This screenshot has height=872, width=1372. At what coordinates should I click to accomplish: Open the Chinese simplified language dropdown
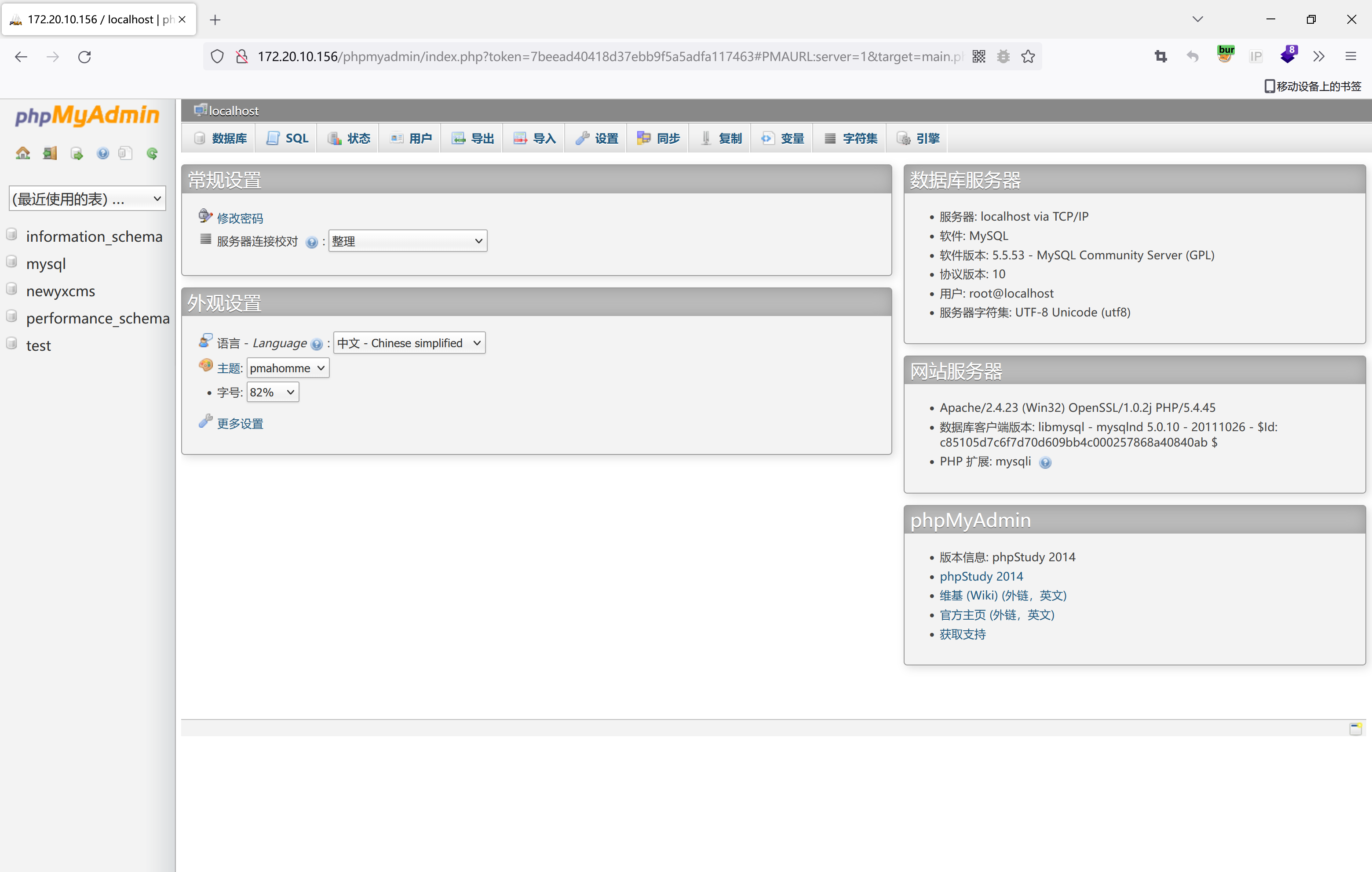click(409, 342)
